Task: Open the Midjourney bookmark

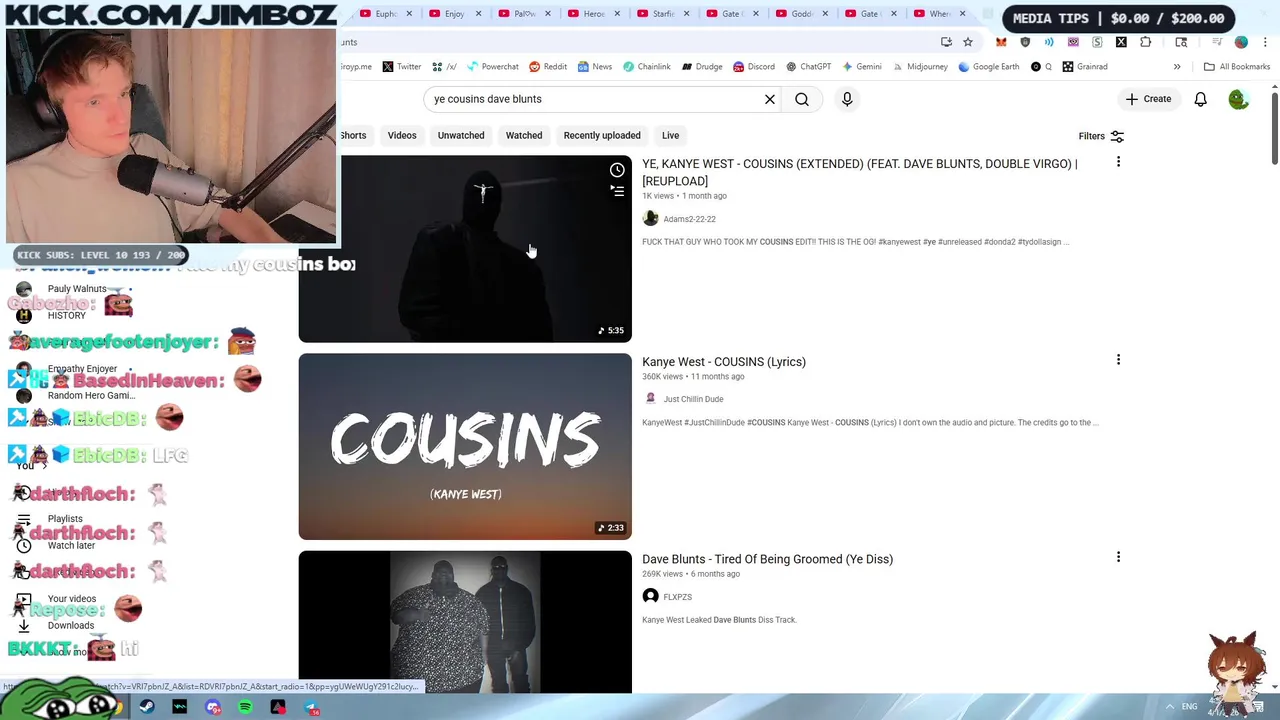Action: pyautogui.click(x=920, y=67)
